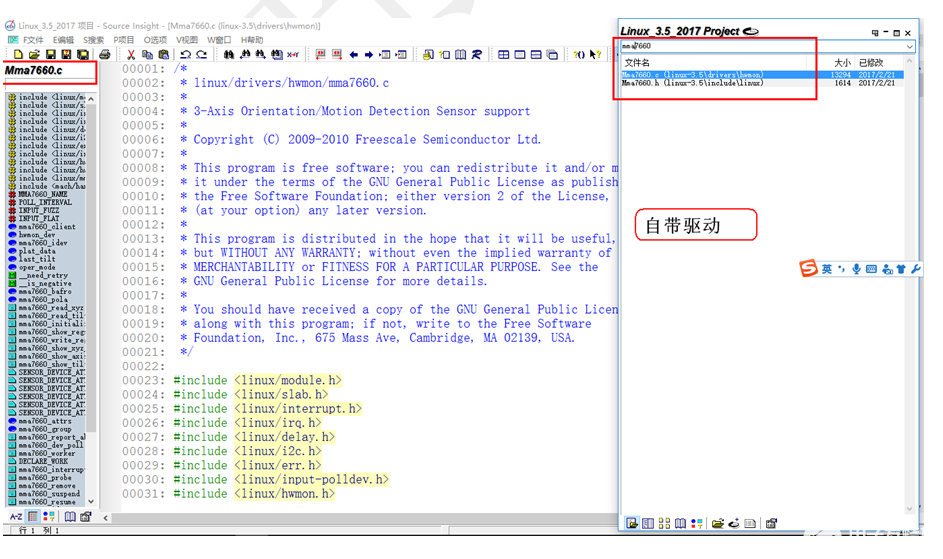The width and height of the screenshot is (943, 559).
Task: Click the colored symbol-type filter icon in symbol panel
Action: [x=49, y=516]
